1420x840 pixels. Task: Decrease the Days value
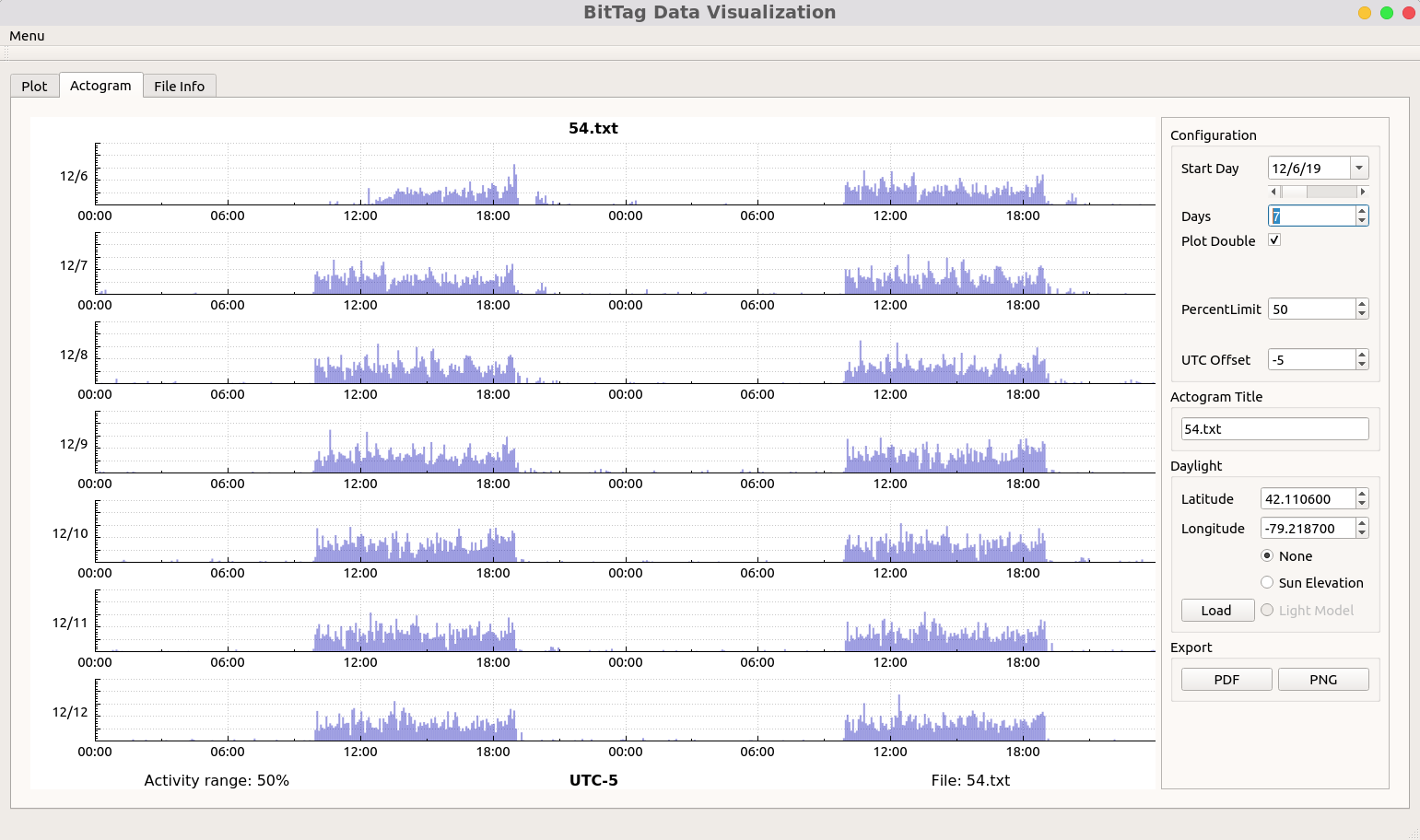(1362, 220)
